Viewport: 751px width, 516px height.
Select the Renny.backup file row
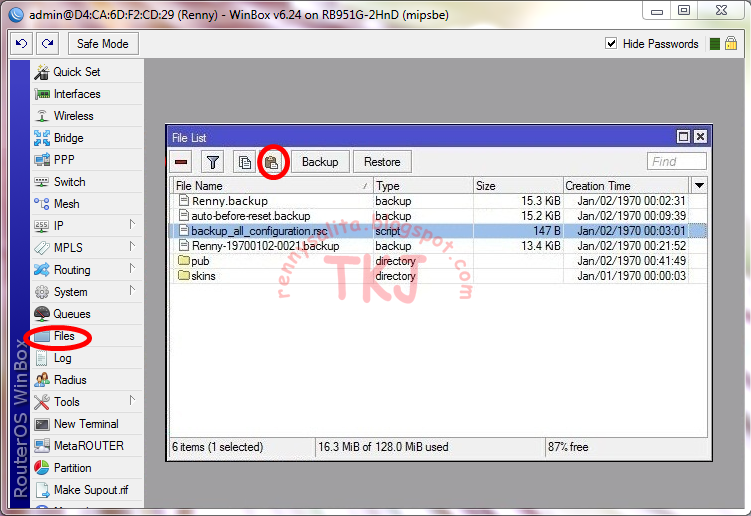pyautogui.click(x=438, y=201)
